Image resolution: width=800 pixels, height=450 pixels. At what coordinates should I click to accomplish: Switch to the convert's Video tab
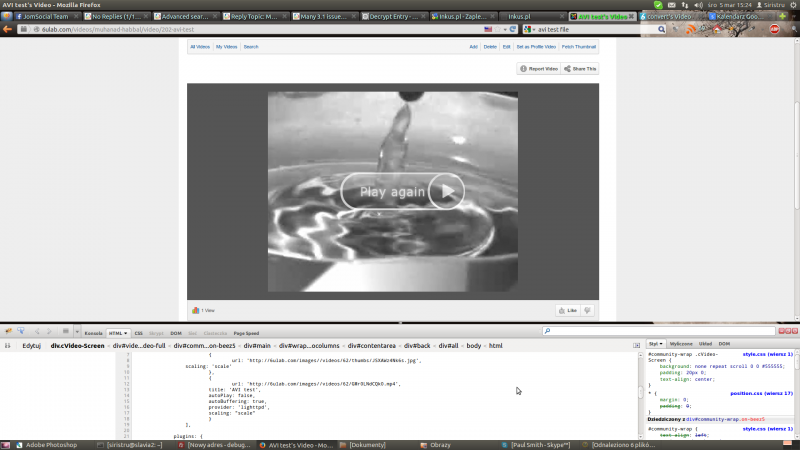(x=669, y=16)
